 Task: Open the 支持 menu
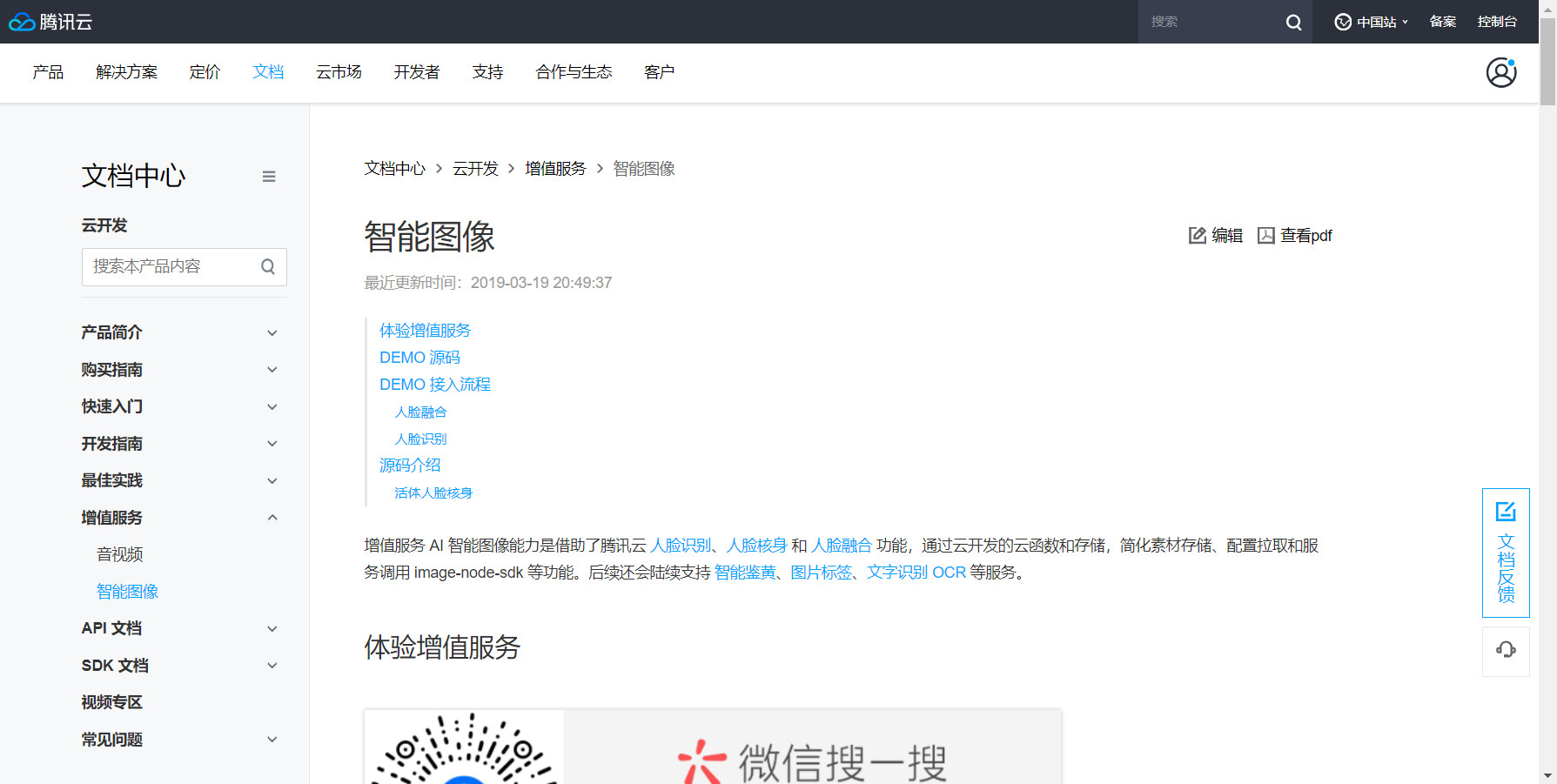click(488, 72)
